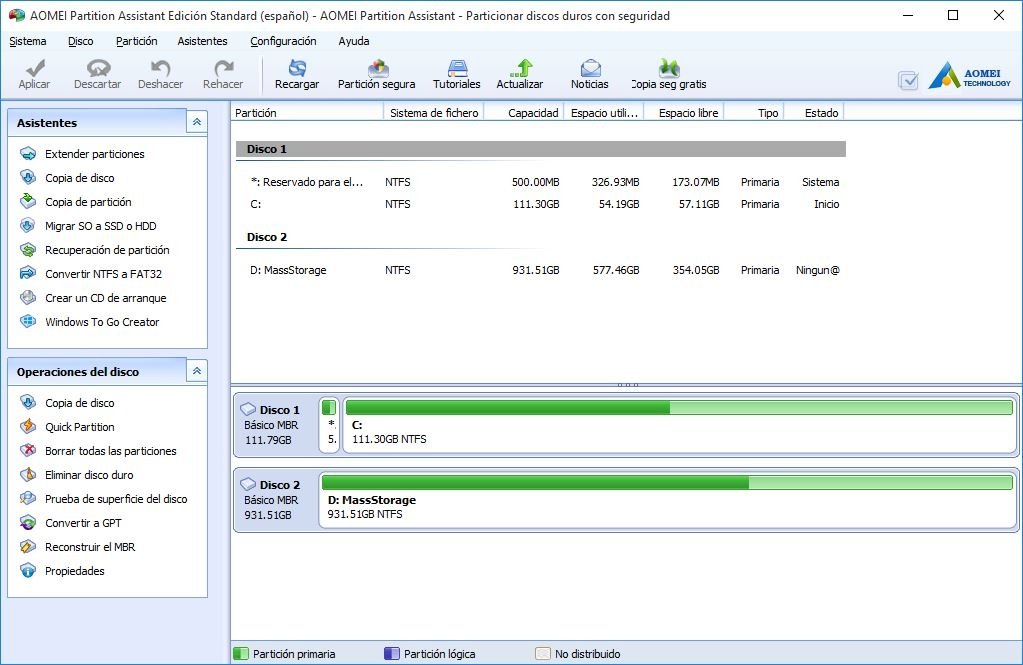Click the Partición lógica legend swatch
1023x665 pixels.
point(391,653)
